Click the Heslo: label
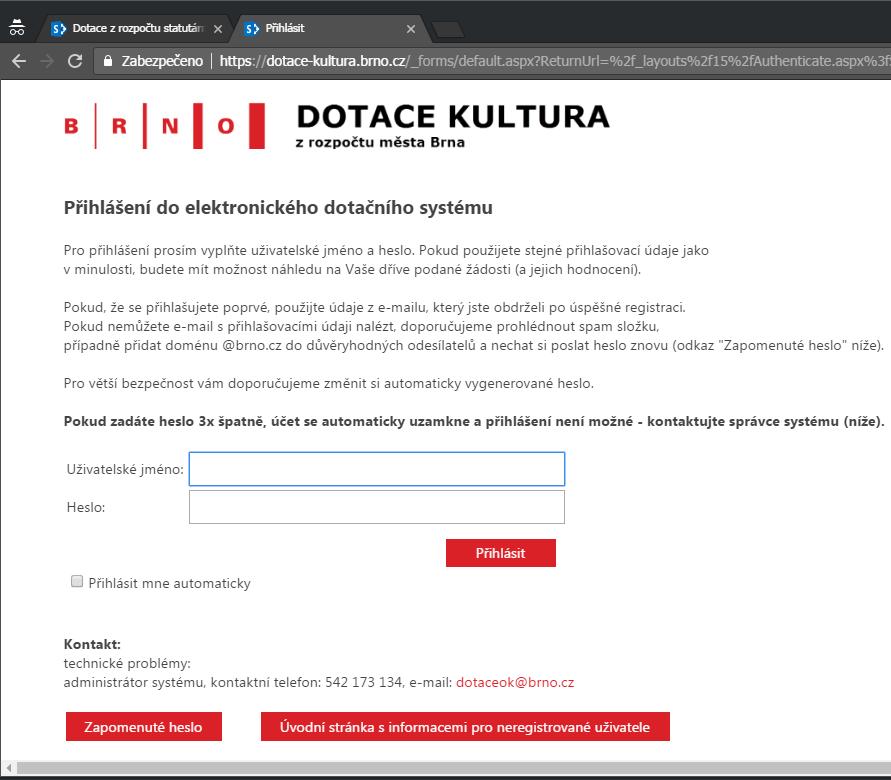The height and width of the screenshot is (780, 891). click(86, 507)
